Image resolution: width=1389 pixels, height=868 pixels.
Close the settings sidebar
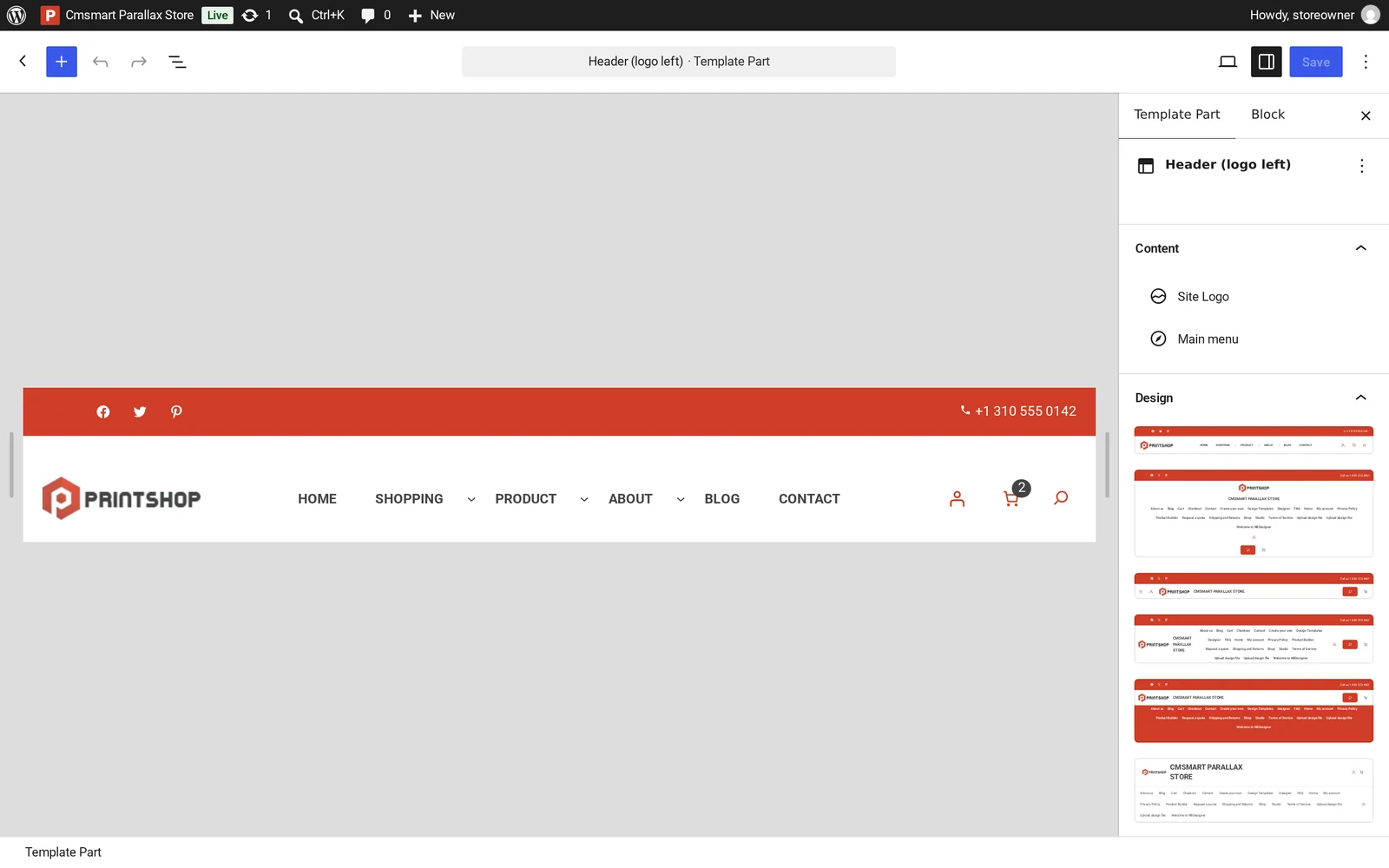point(1366,115)
